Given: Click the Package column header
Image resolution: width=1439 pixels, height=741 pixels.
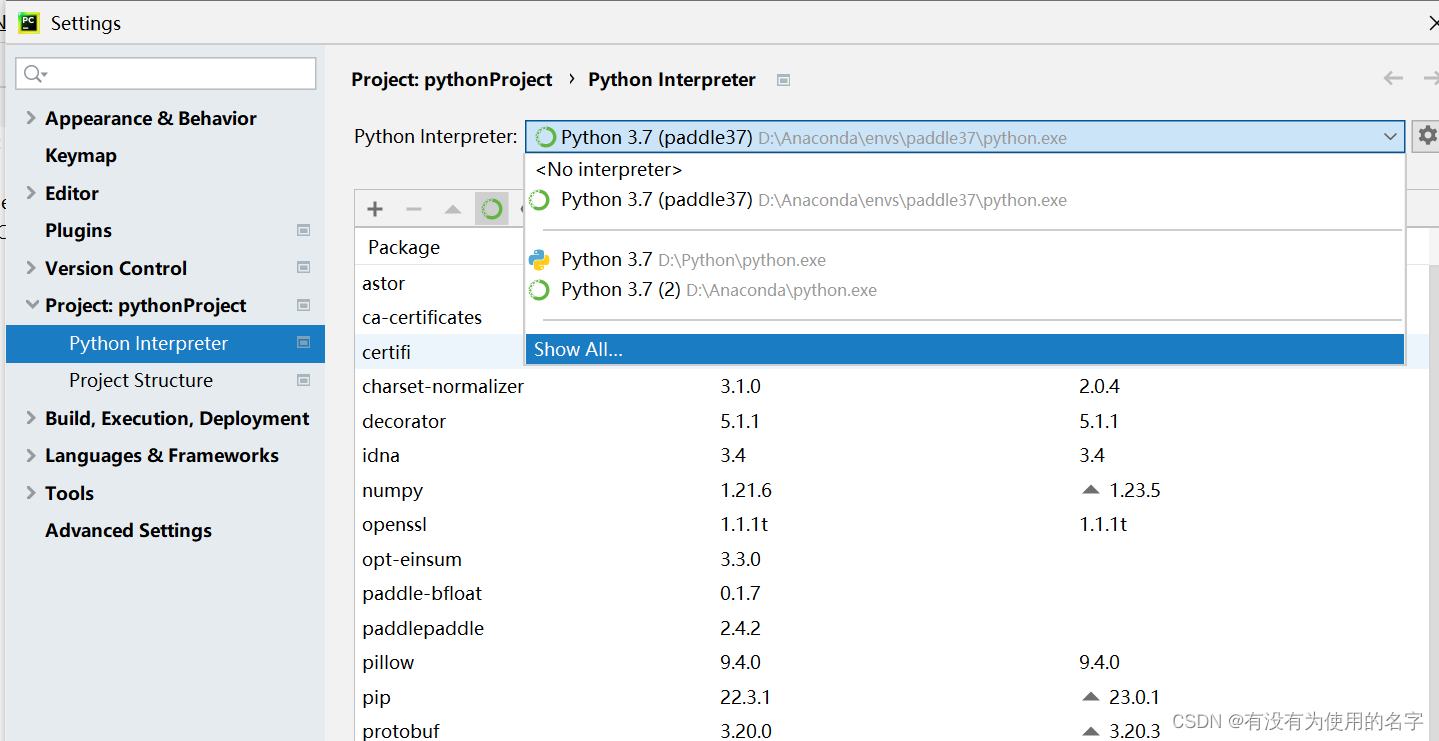Looking at the screenshot, I should coord(404,247).
